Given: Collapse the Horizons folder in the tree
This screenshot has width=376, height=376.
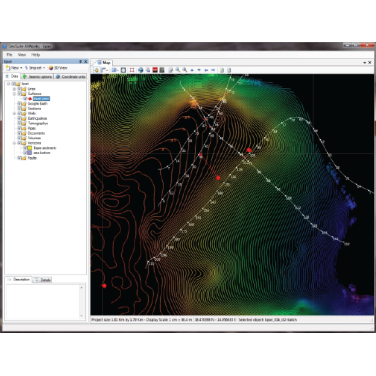Looking at the screenshot, I should point(14,143).
